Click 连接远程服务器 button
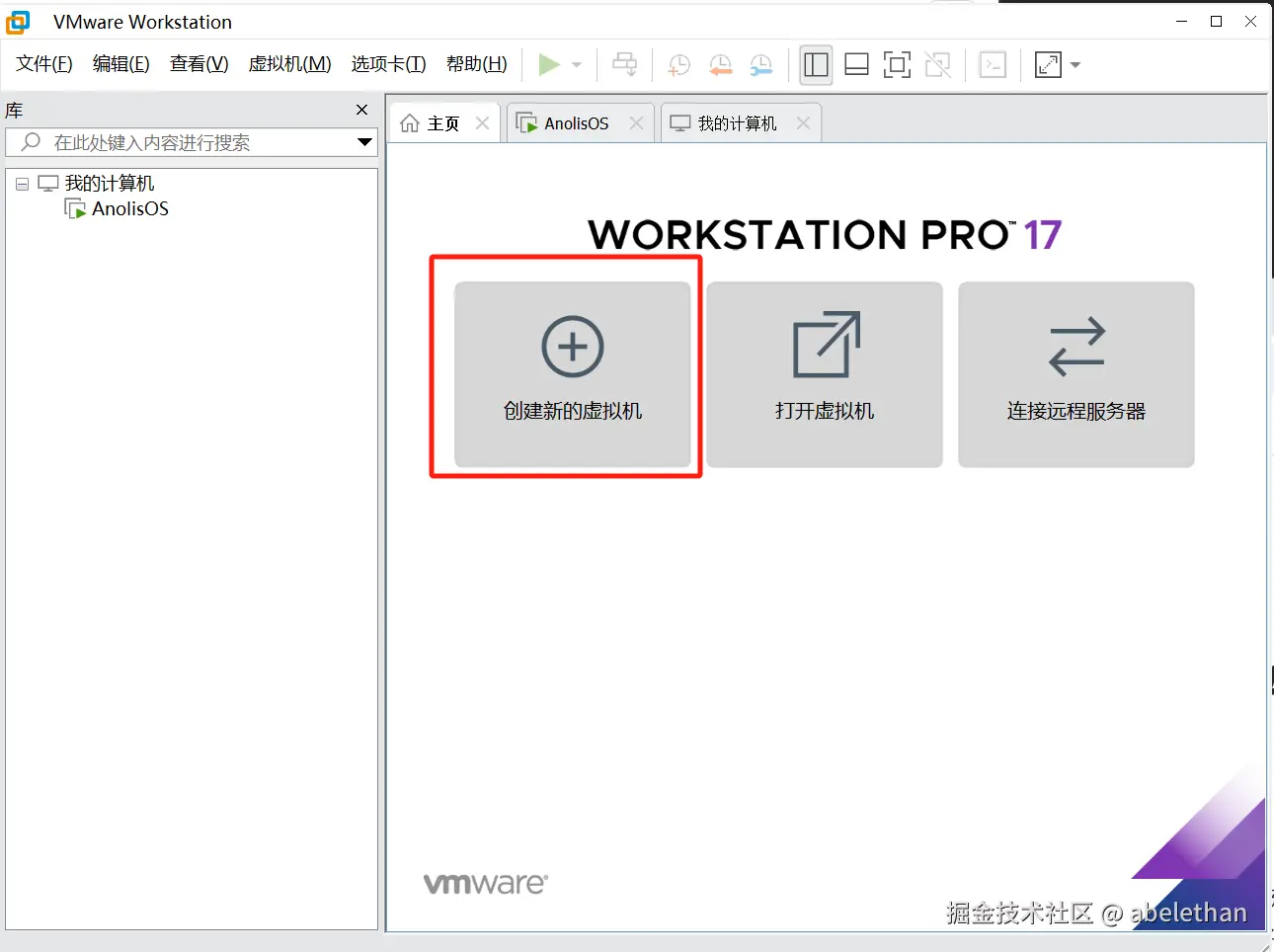The image size is (1274, 952). tap(1076, 374)
